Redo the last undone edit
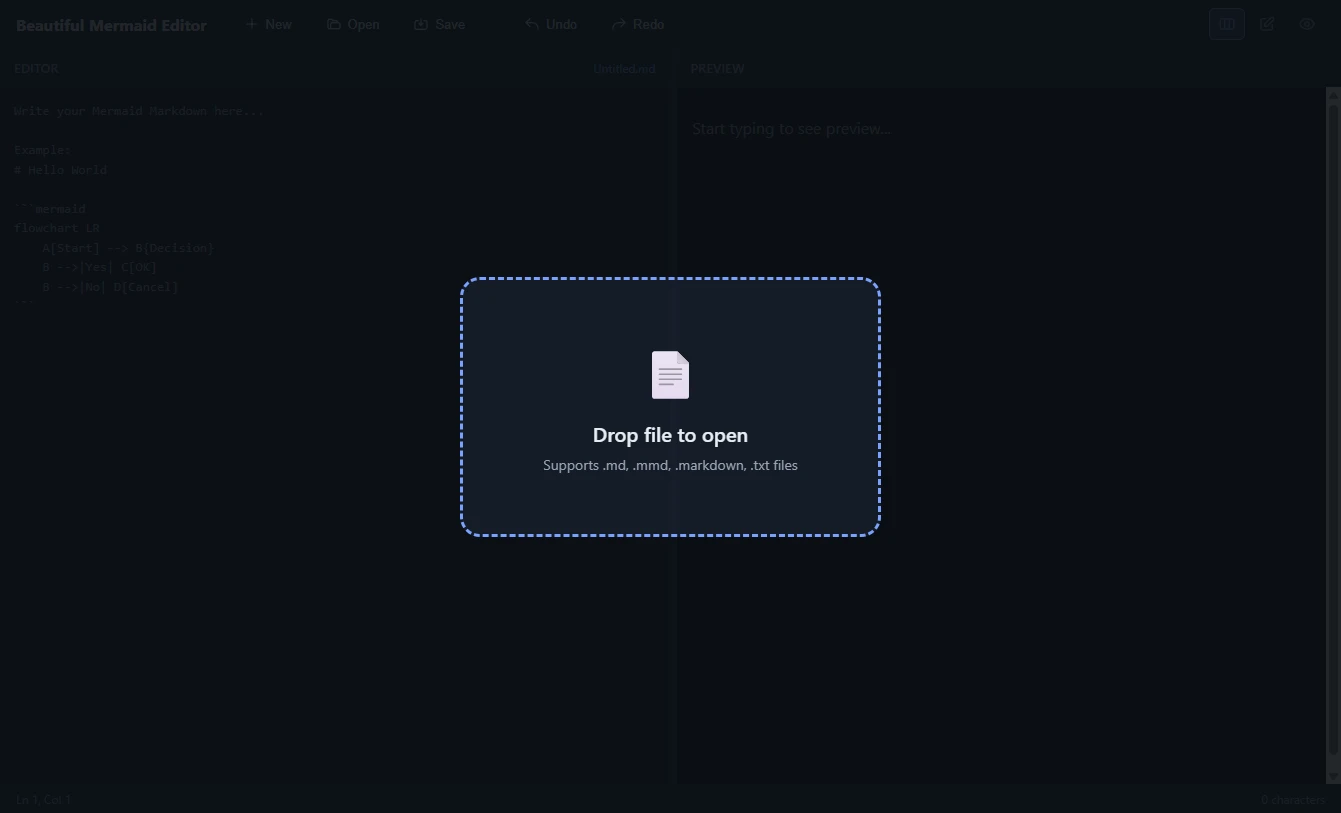The height and width of the screenshot is (813, 1341). click(638, 24)
